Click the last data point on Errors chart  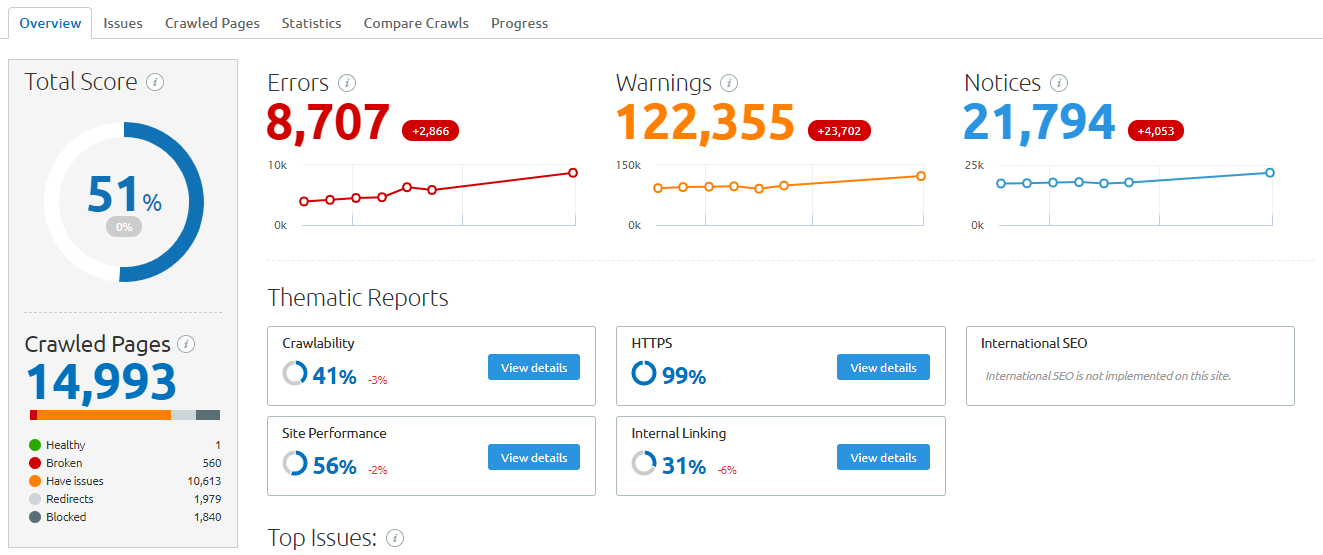point(573,172)
